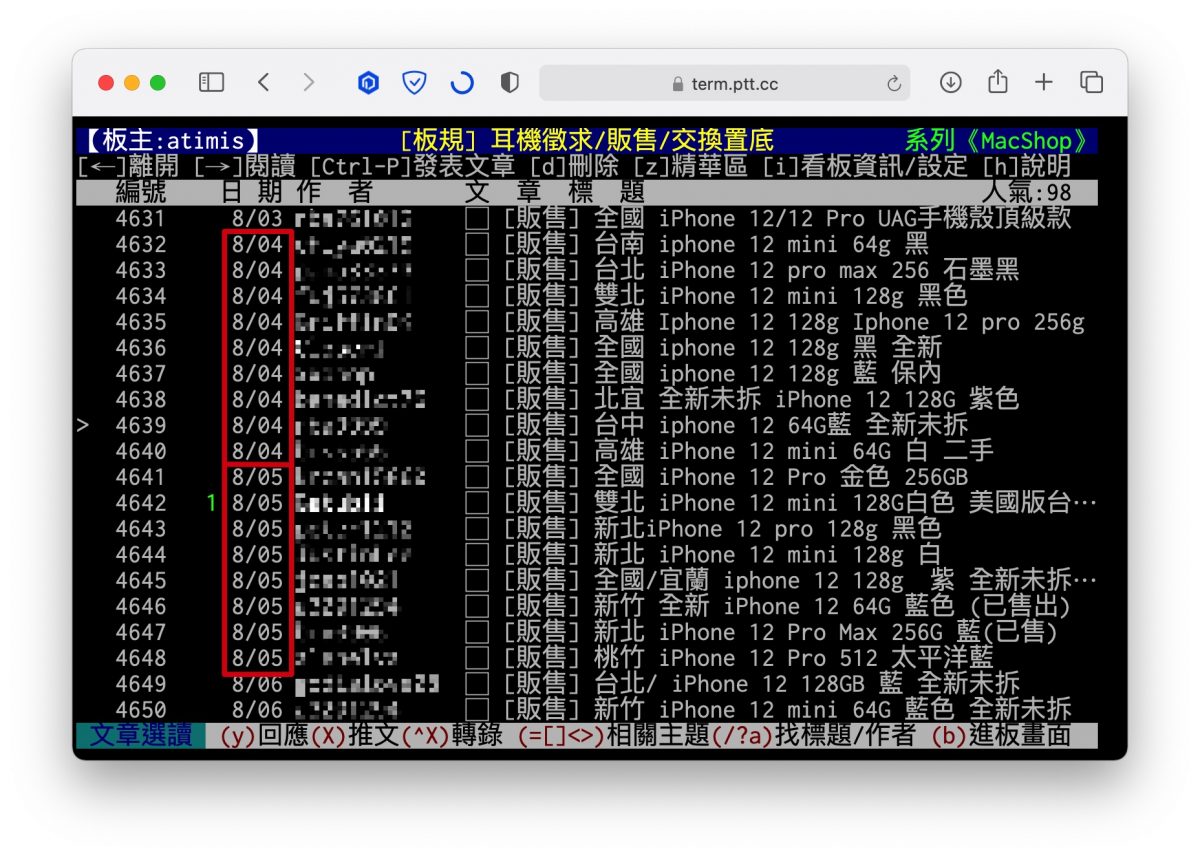Click the [h]說明 help command
Screen dimensions: 1200x856
coord(1027,167)
